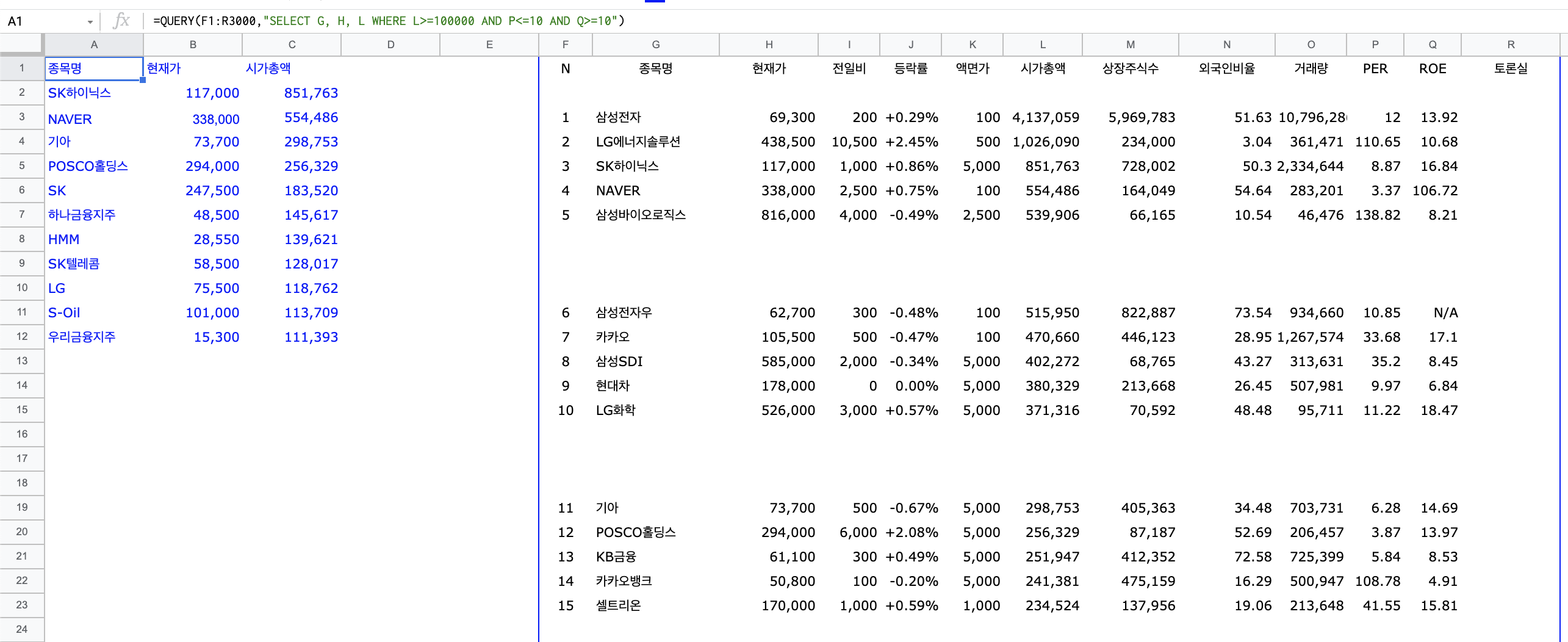Click the S-Oil cell
The width and height of the screenshot is (1568, 642).
point(94,312)
